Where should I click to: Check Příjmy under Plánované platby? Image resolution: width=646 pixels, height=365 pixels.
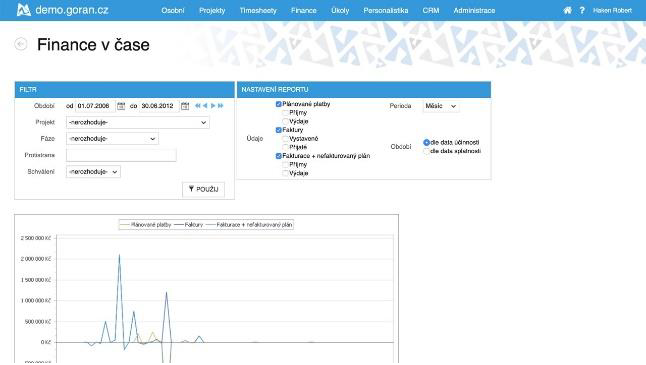coord(285,113)
